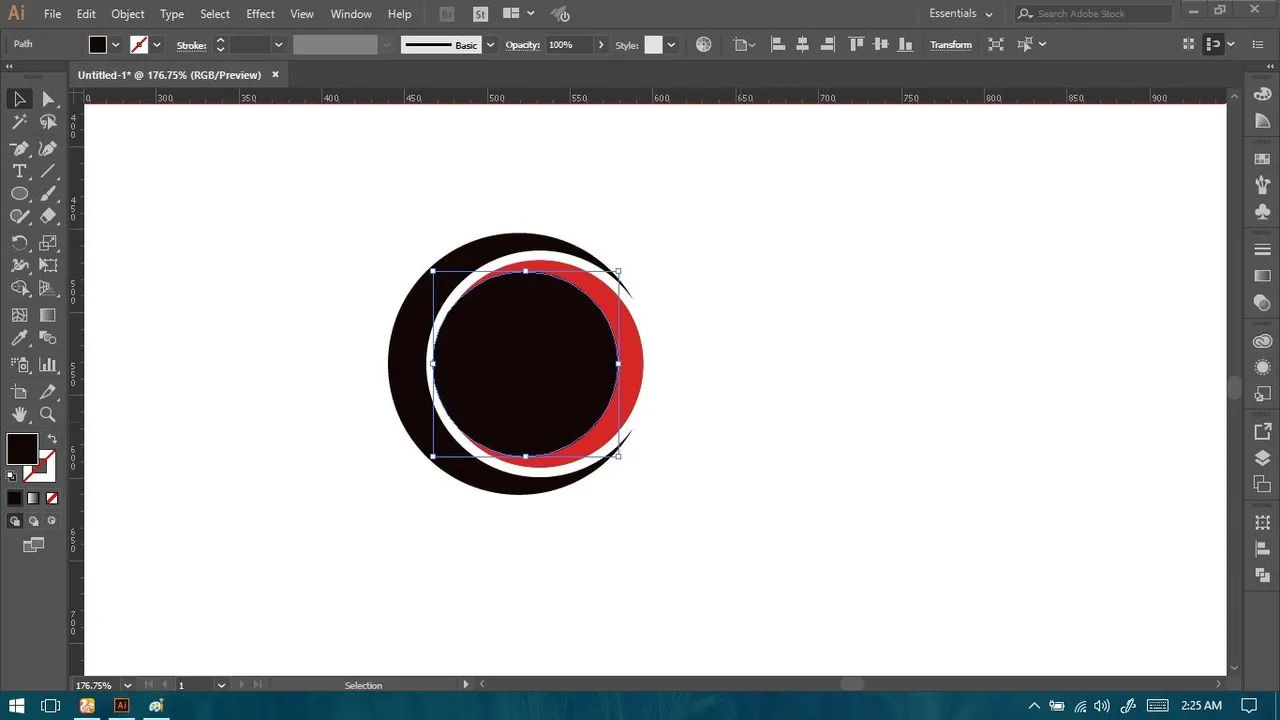This screenshot has height=720, width=1280.
Task: Open the Window menu
Action: (351, 14)
